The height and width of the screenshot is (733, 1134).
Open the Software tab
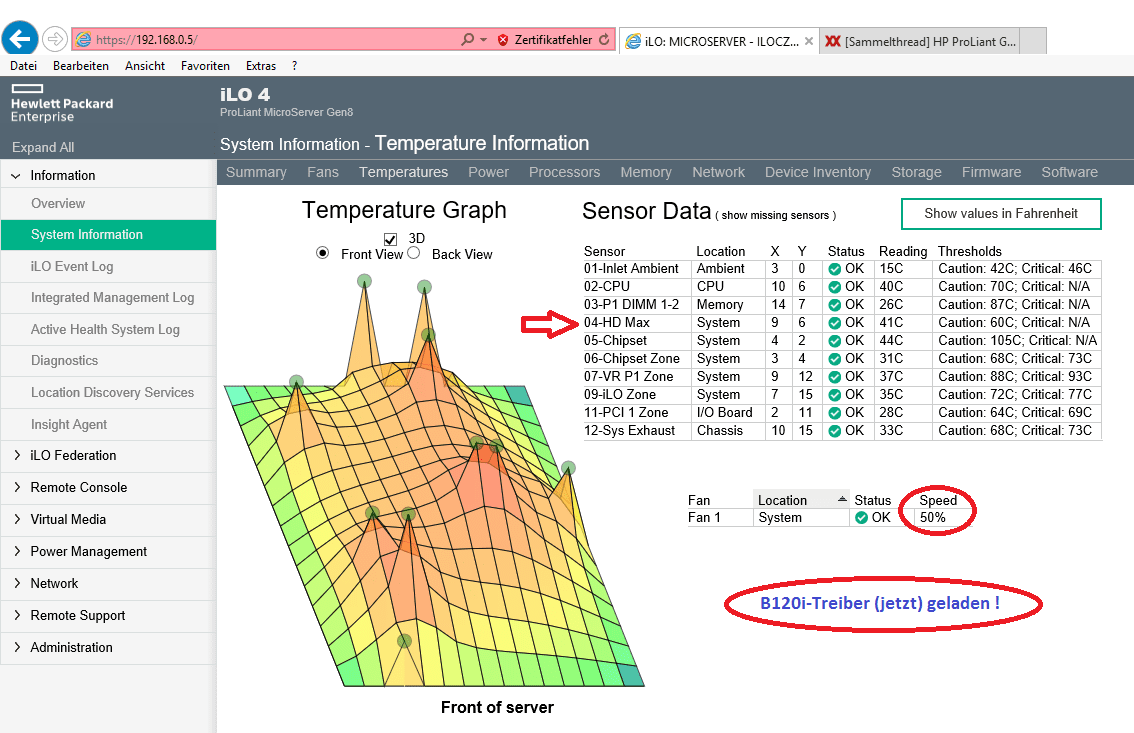click(1070, 172)
